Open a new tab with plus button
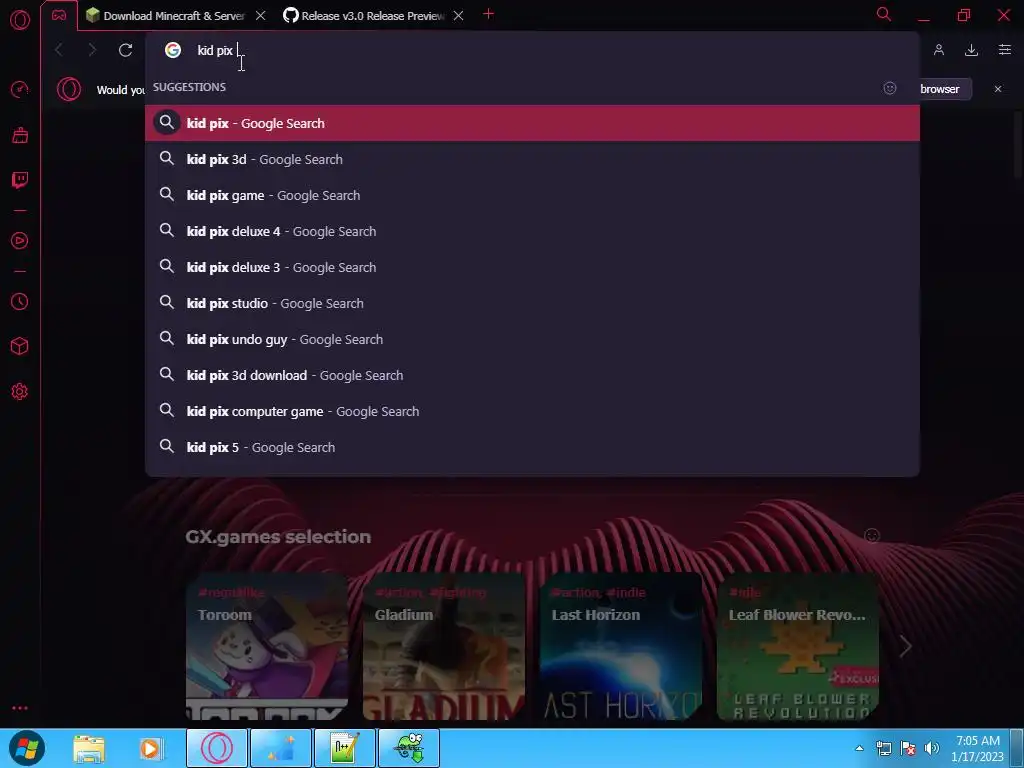This screenshot has height=768, width=1024. point(488,14)
